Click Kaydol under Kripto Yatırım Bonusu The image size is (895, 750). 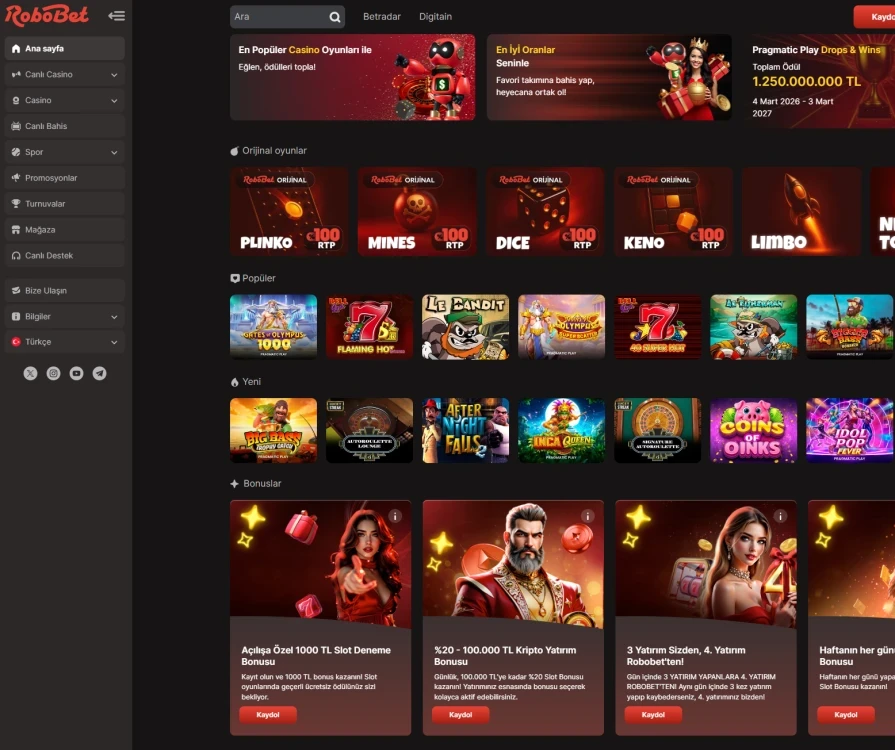point(461,715)
